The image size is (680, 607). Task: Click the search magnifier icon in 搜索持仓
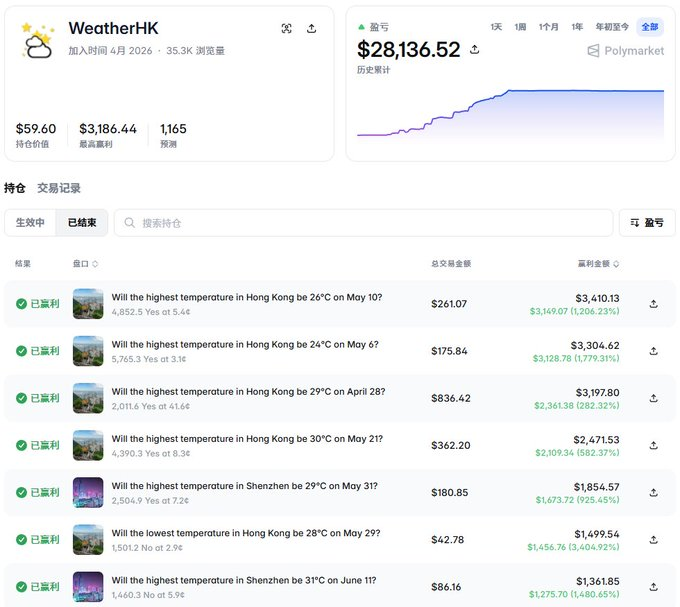point(129,223)
